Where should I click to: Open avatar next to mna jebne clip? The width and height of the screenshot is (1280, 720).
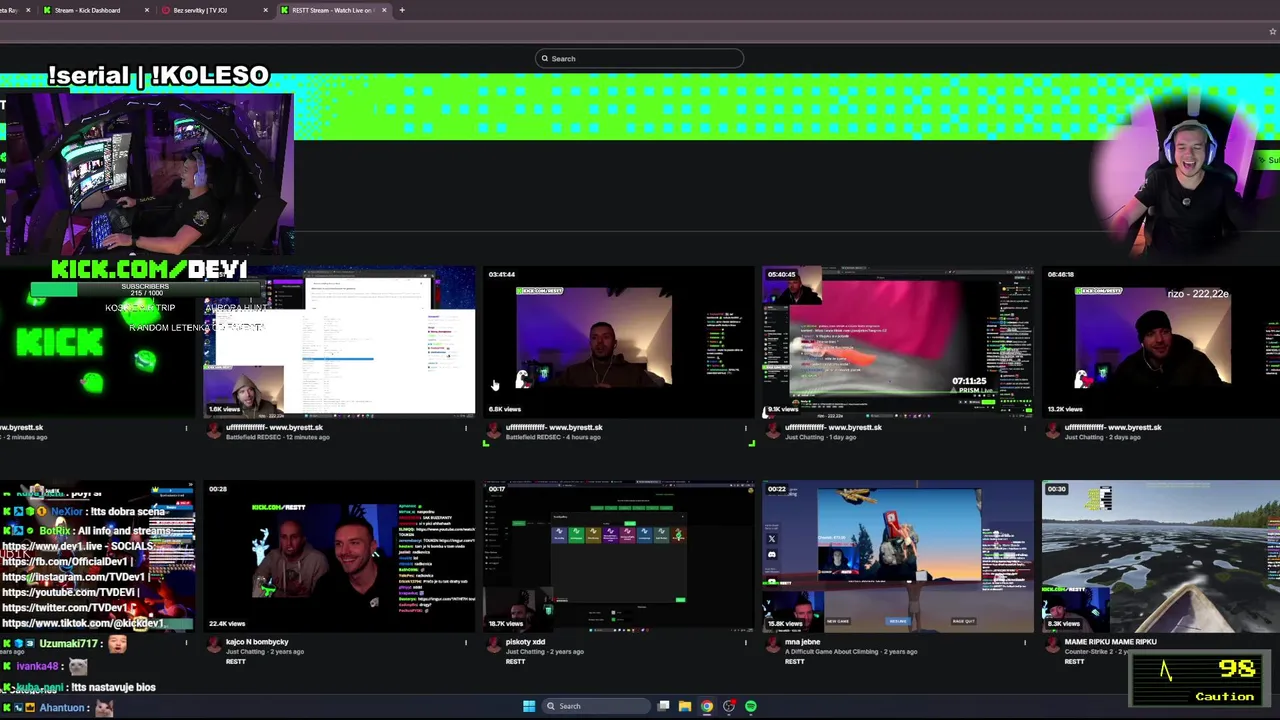click(x=772, y=646)
